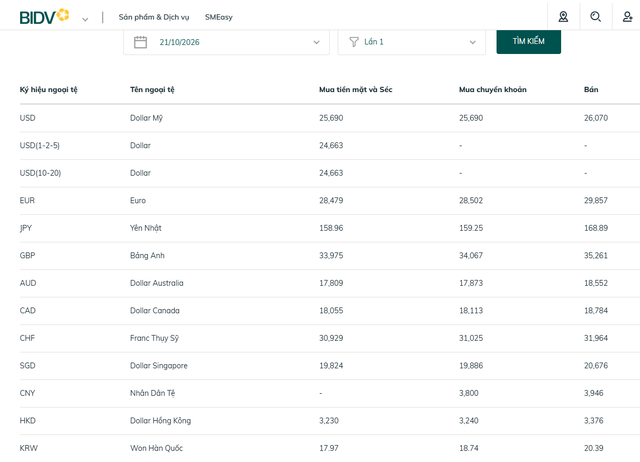Click the Euro currency name
Screen dimensions: 640x462
tap(138, 200)
